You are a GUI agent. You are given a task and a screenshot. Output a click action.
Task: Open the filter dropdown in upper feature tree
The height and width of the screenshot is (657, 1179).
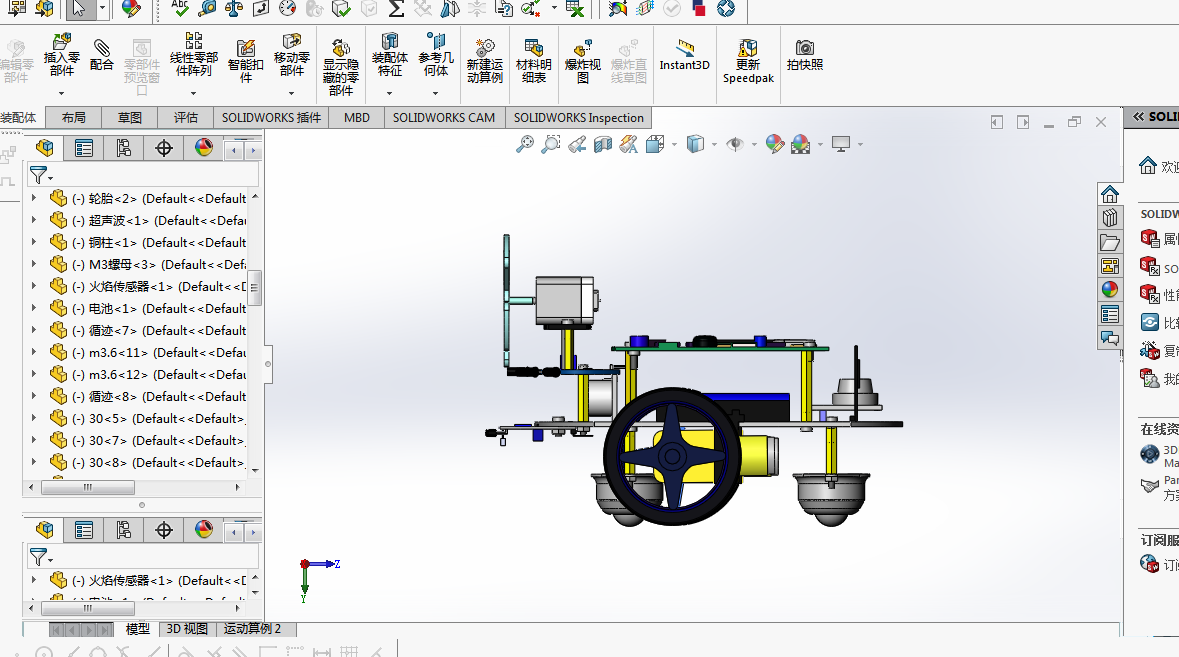[41, 176]
